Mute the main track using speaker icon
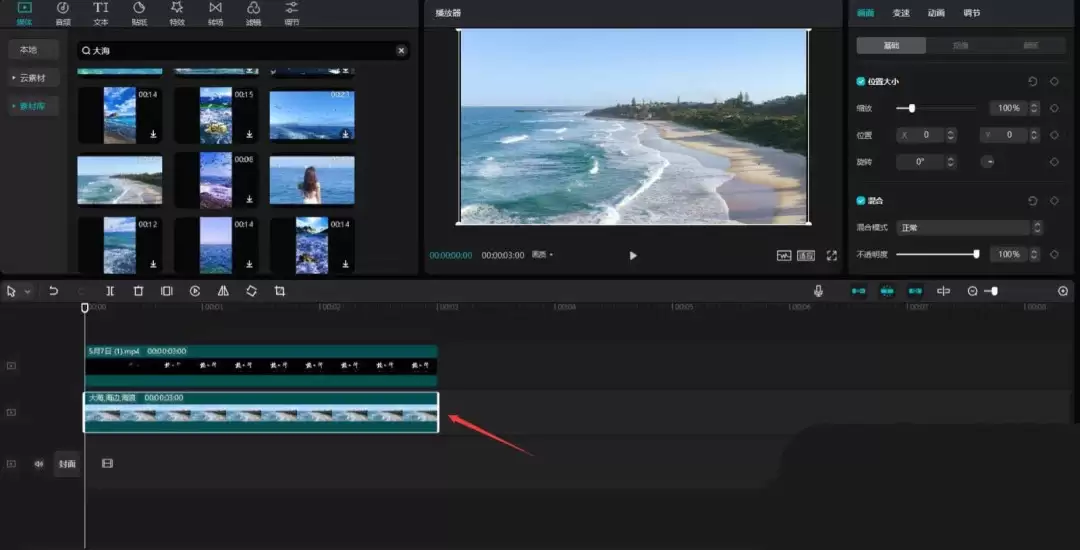The height and width of the screenshot is (550, 1080). click(x=39, y=464)
